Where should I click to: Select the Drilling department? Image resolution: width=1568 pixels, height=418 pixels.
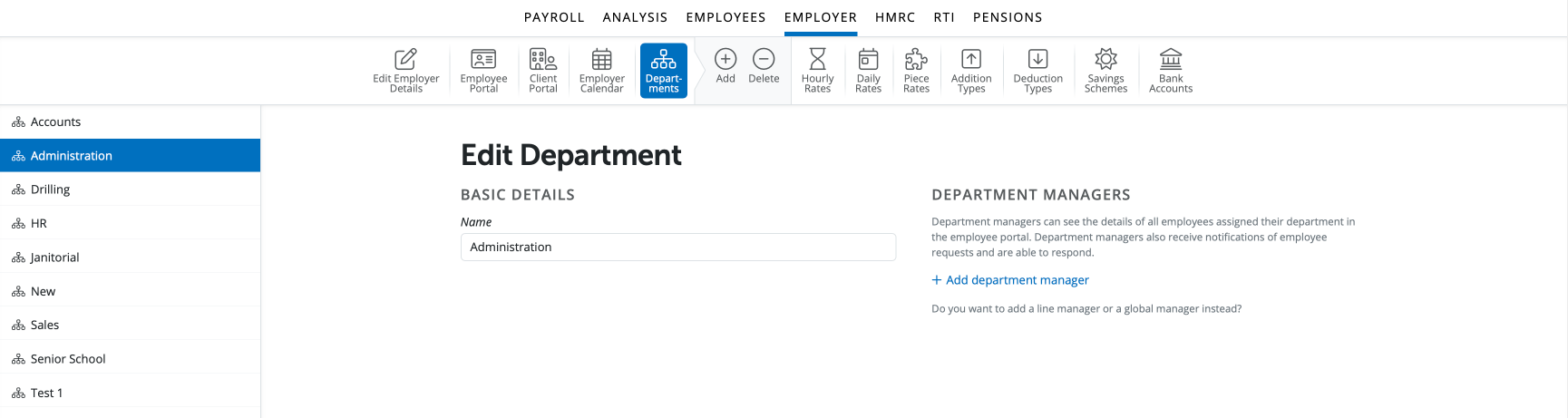click(130, 190)
